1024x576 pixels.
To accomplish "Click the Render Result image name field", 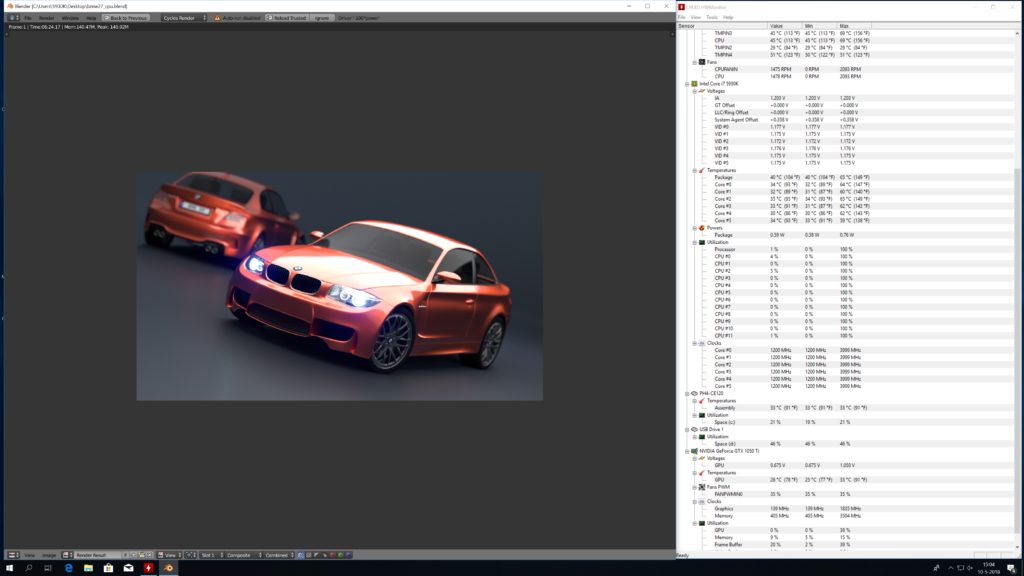I will [x=97, y=555].
